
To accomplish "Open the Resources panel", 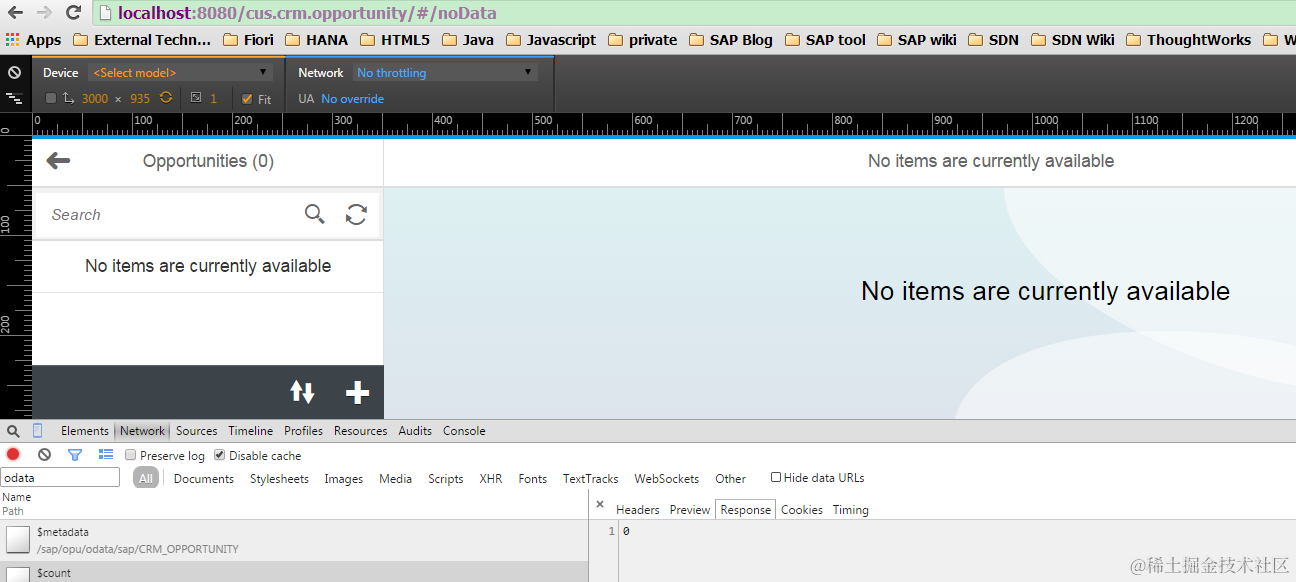I will [x=360, y=431].
